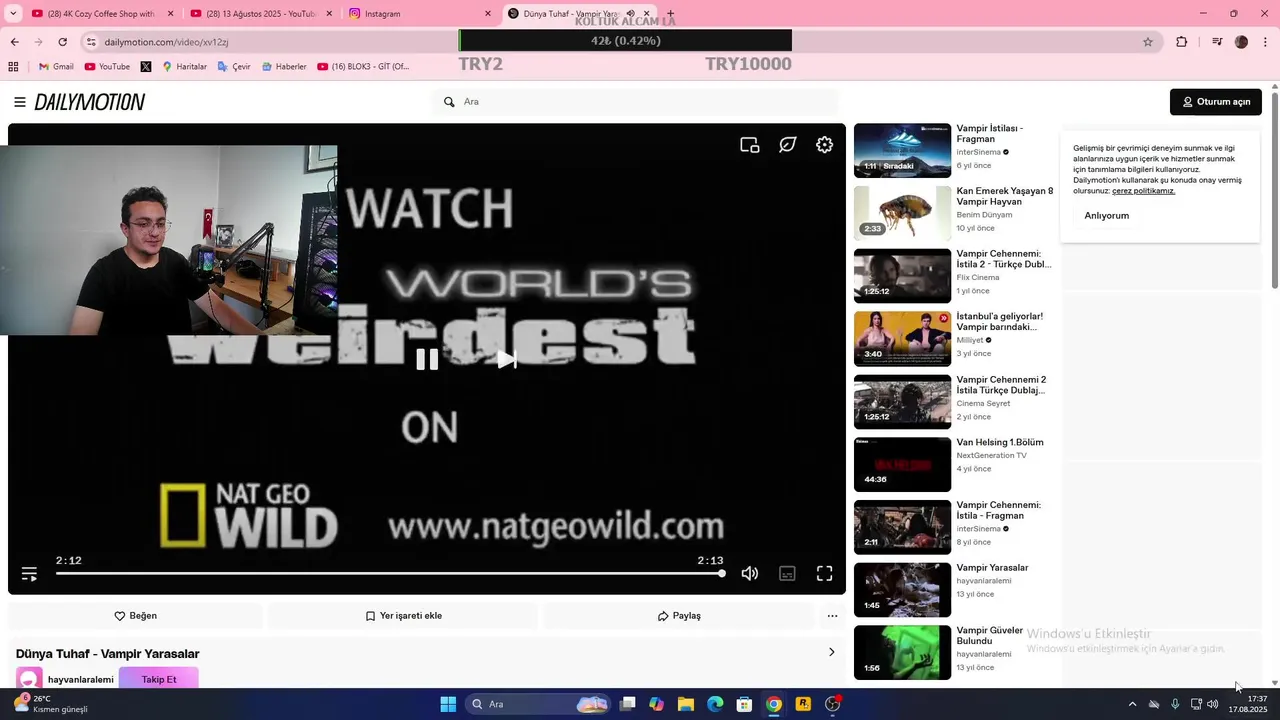The image size is (1280, 720).
Task: Click Yer işareti ekle bookmark button
Action: [403, 616]
